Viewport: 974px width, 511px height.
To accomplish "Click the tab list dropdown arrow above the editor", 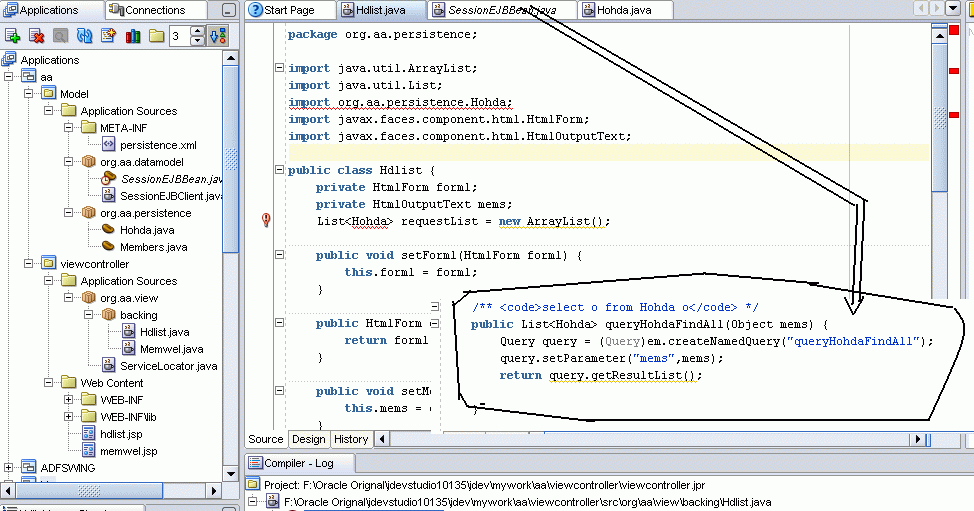I will [x=951, y=9].
